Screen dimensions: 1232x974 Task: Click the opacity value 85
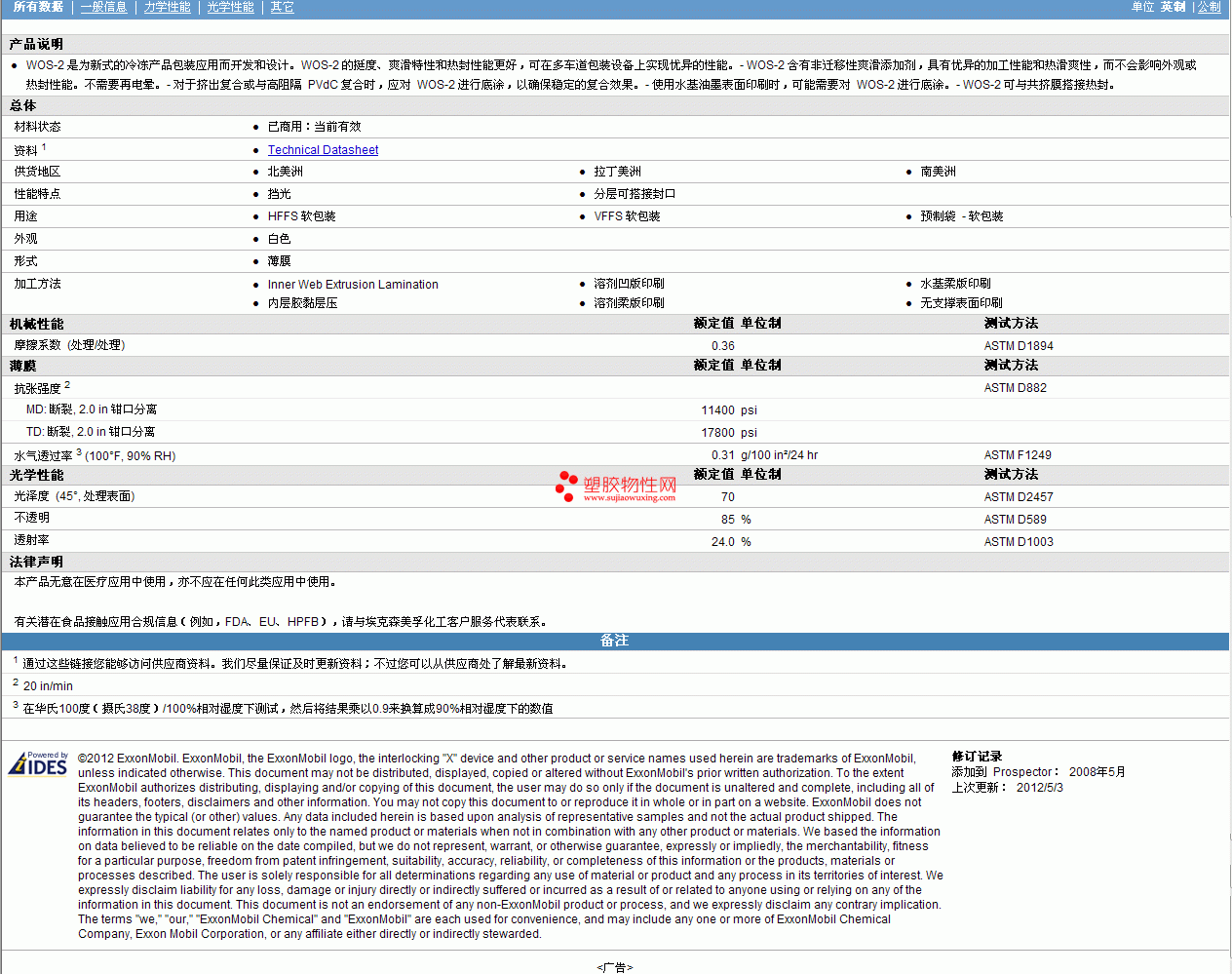[x=727, y=520]
